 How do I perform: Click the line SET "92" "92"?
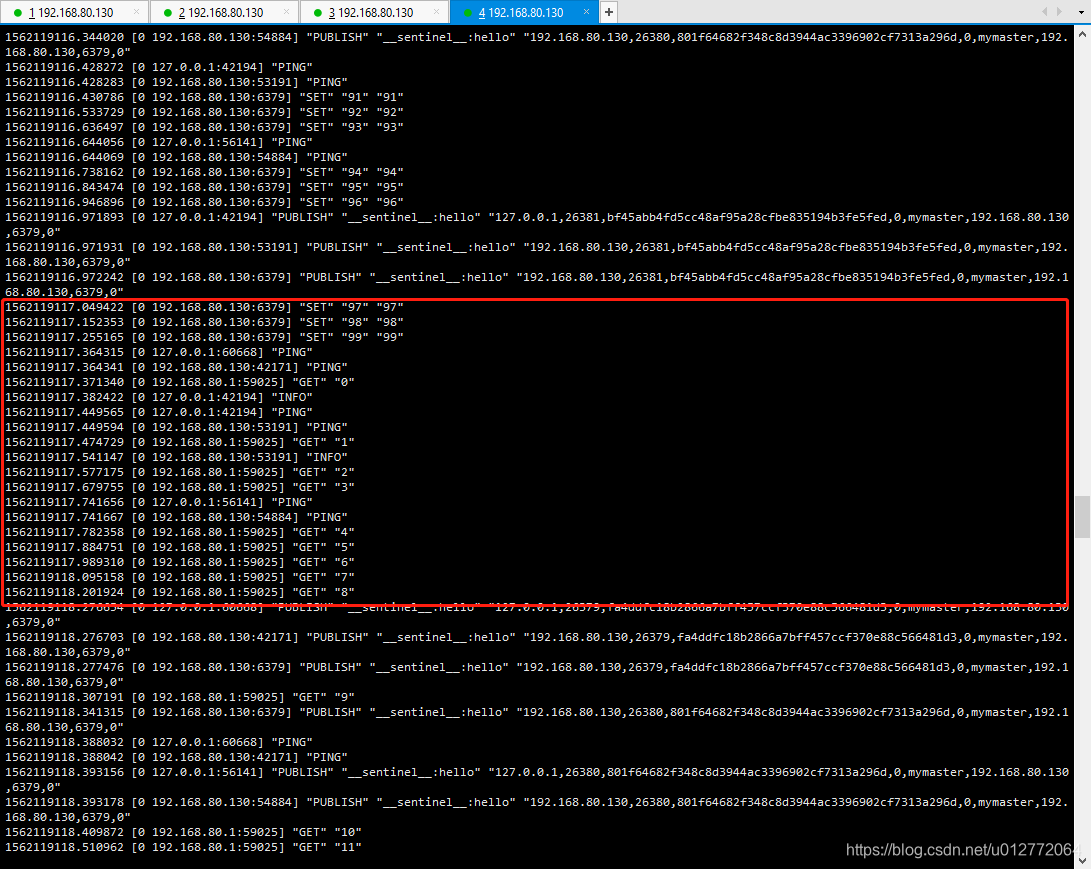pos(205,112)
